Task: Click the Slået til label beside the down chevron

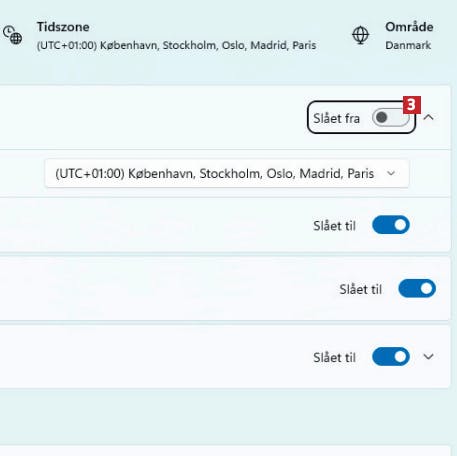Action: point(334,357)
